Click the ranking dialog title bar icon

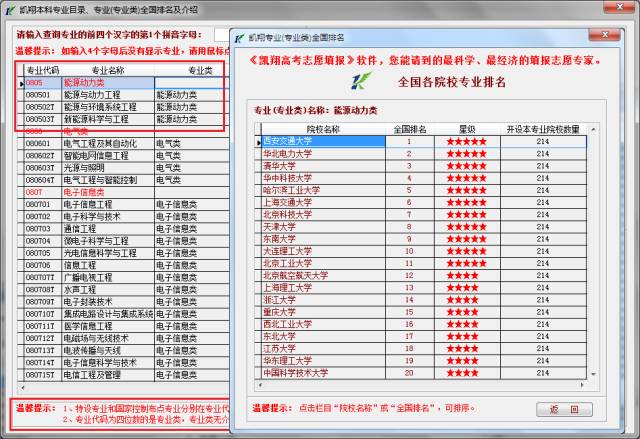click(238, 38)
